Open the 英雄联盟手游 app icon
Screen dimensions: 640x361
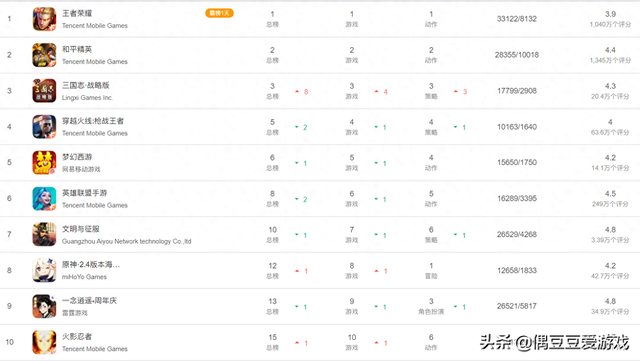(x=44, y=198)
